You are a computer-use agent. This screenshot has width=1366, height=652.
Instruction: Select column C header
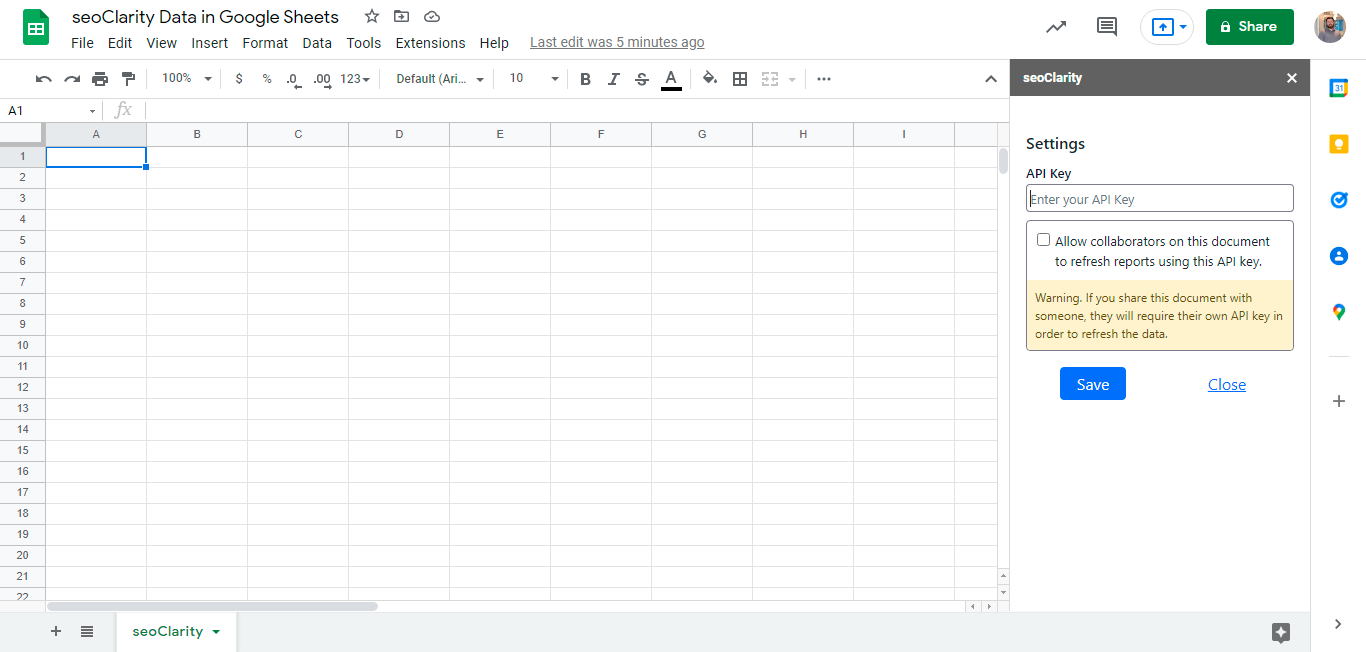pyautogui.click(x=298, y=134)
